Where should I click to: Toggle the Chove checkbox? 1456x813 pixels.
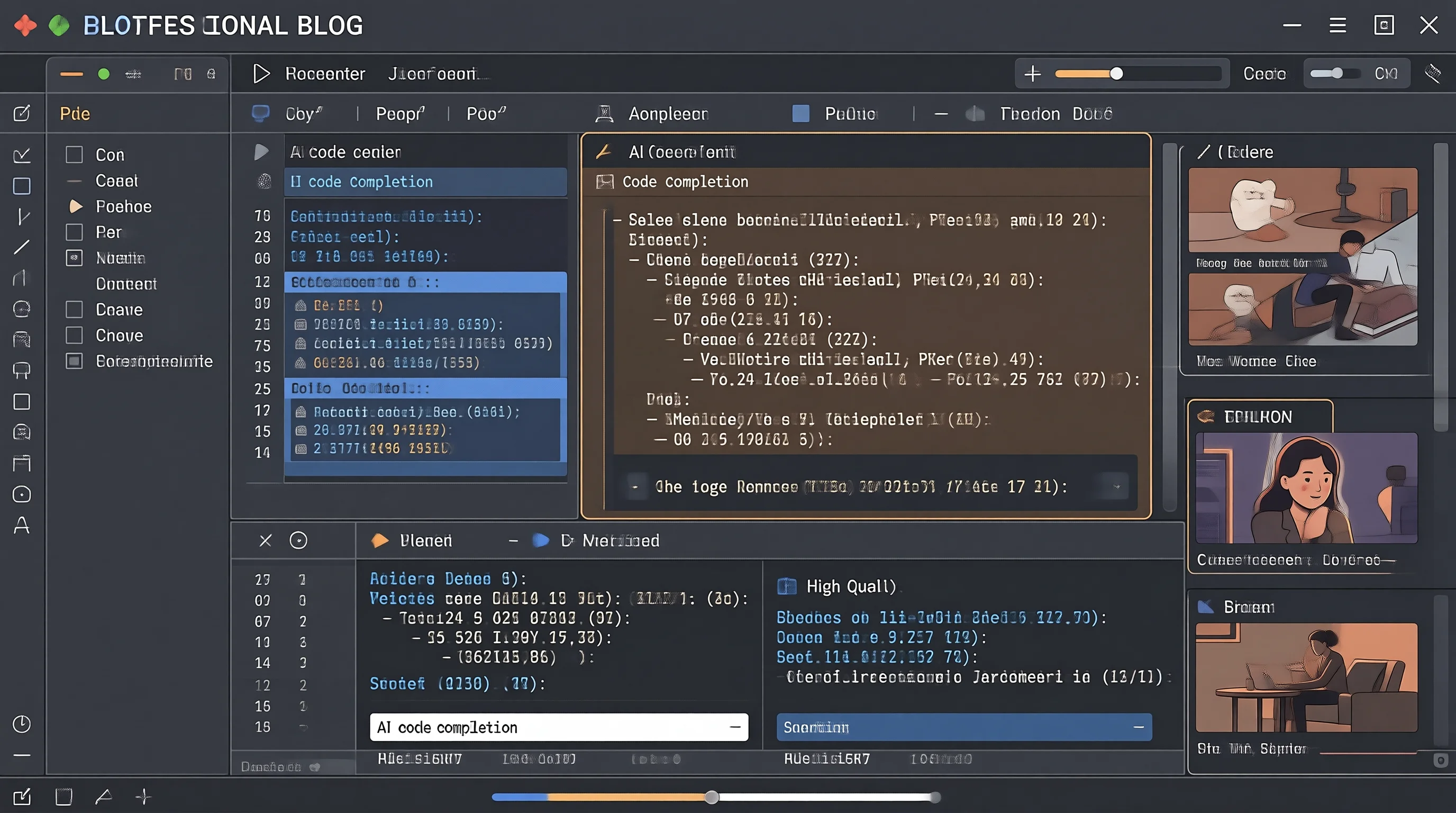[74, 335]
